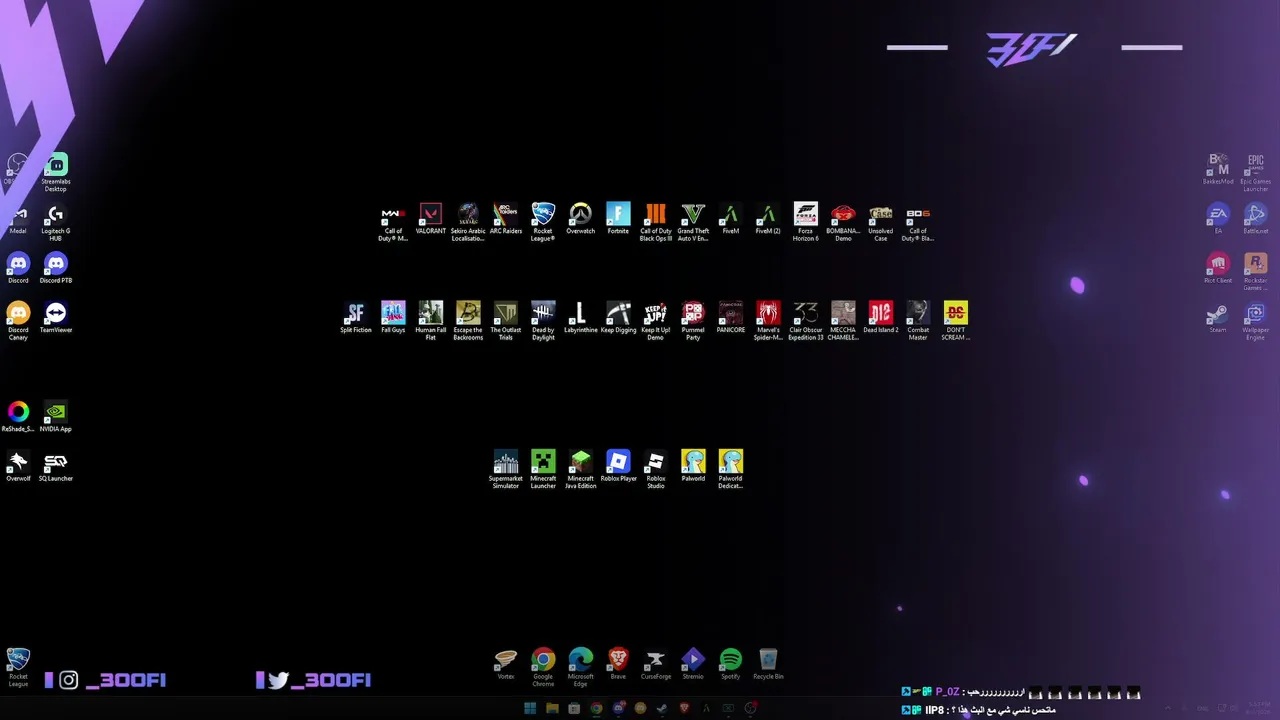
Task: Launch the Split Fiction shortcut
Action: pos(356,318)
